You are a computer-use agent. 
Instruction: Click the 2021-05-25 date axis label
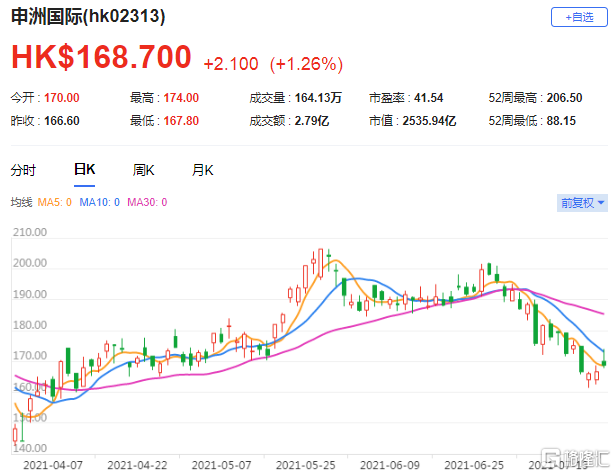point(306,465)
